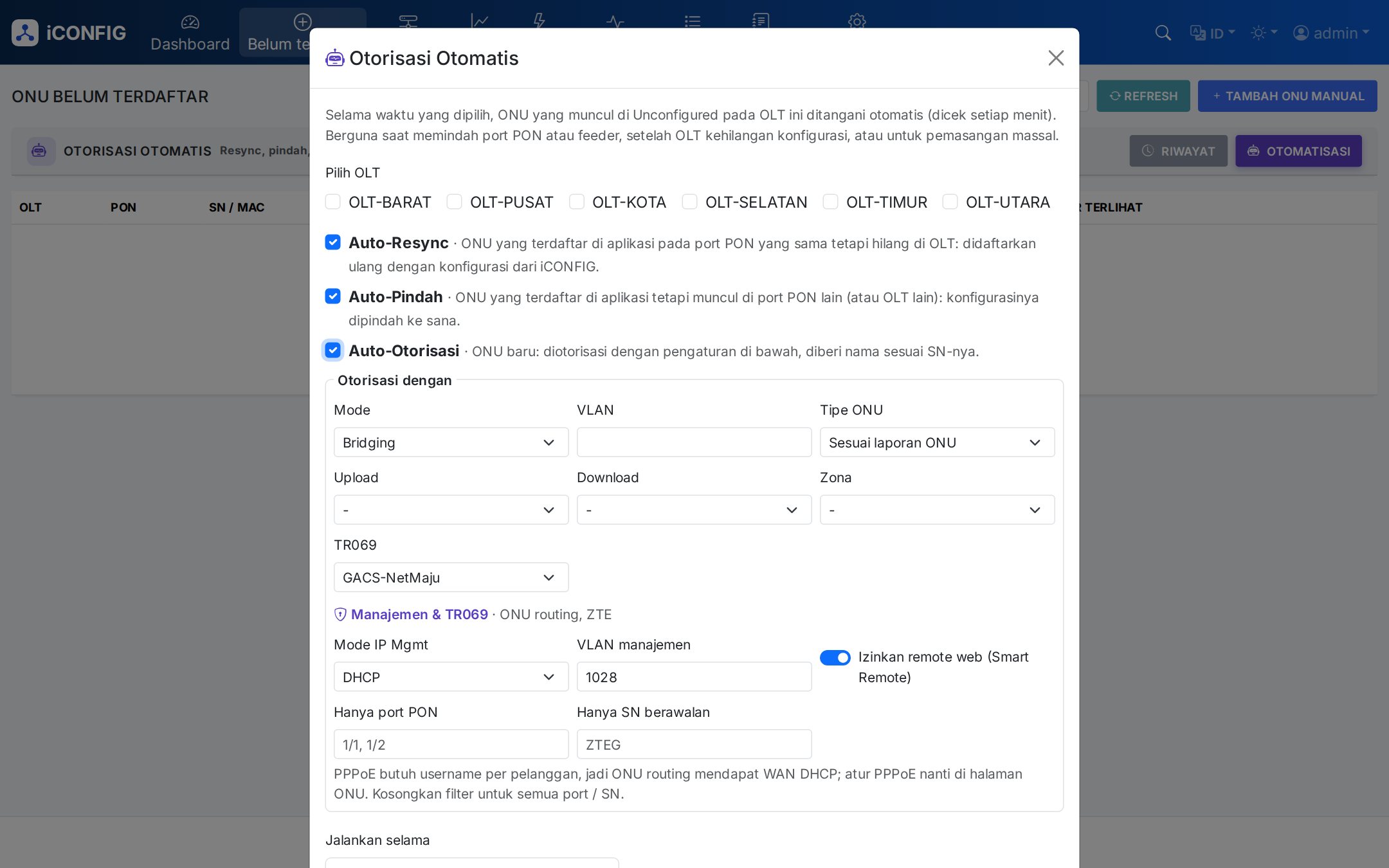The height and width of the screenshot is (868, 1389).
Task: Click TAMBAH ONU MANUAL button
Action: coord(1287,96)
